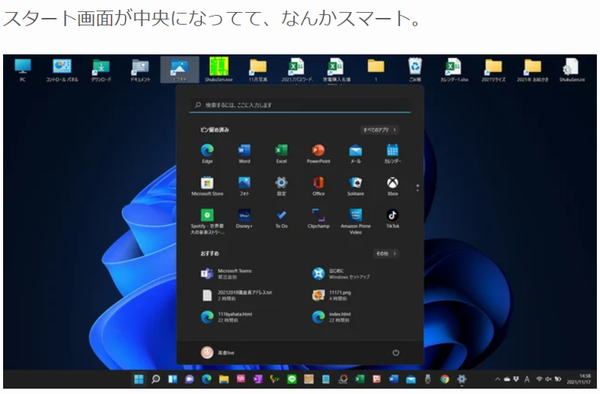Open the Xbox app

point(393,186)
